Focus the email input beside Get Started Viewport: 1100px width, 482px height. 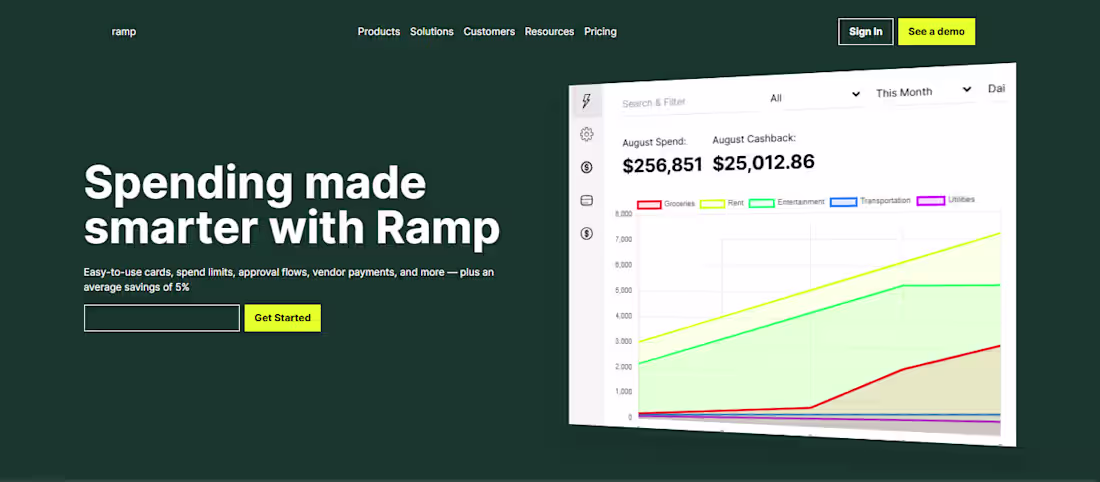tap(162, 318)
